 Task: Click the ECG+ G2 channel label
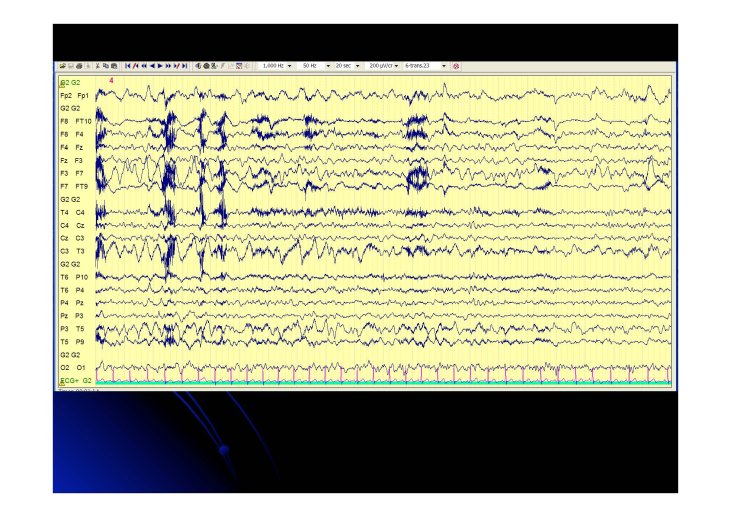pos(76,381)
